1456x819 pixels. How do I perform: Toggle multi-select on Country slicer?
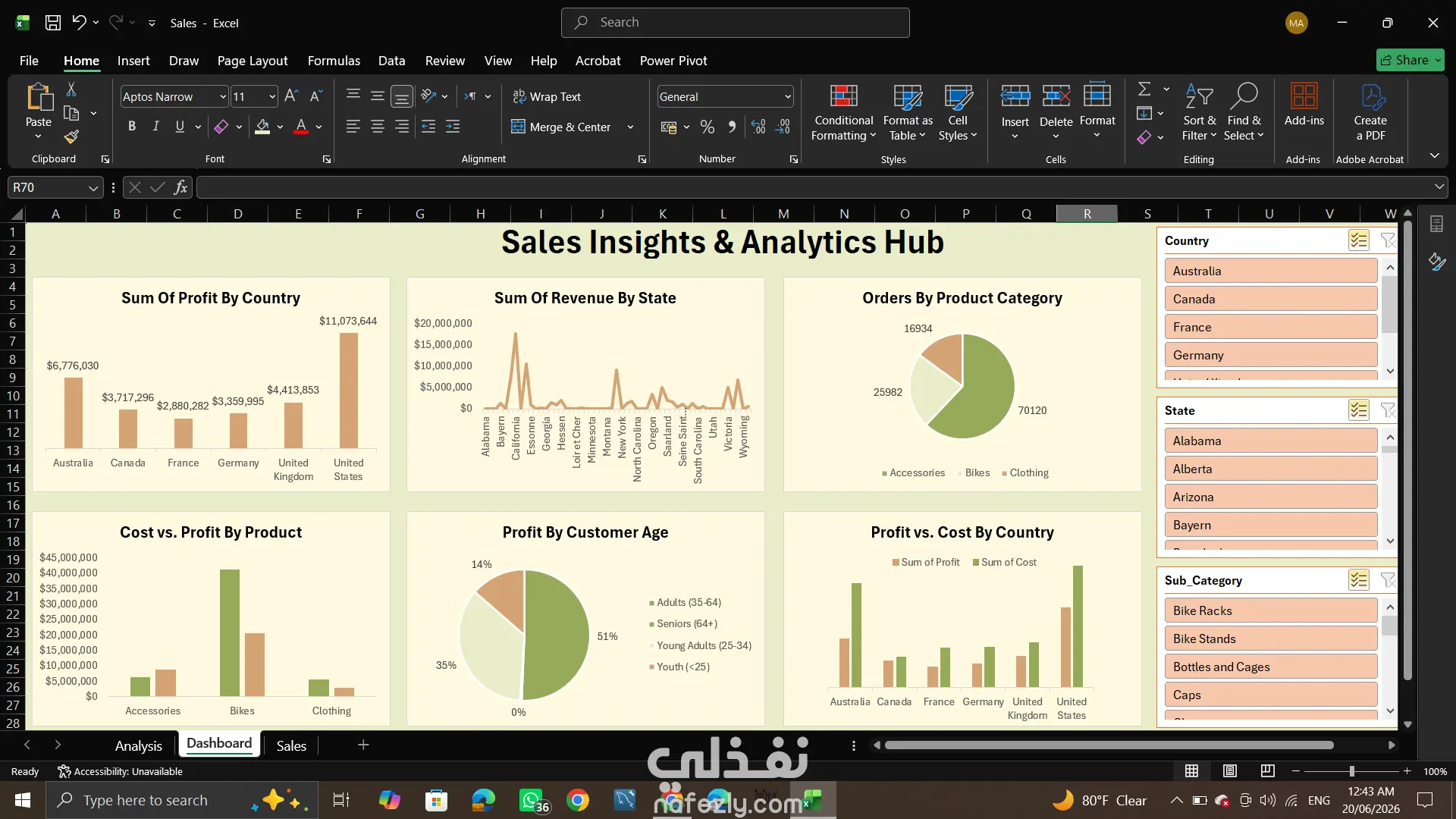pyautogui.click(x=1358, y=240)
